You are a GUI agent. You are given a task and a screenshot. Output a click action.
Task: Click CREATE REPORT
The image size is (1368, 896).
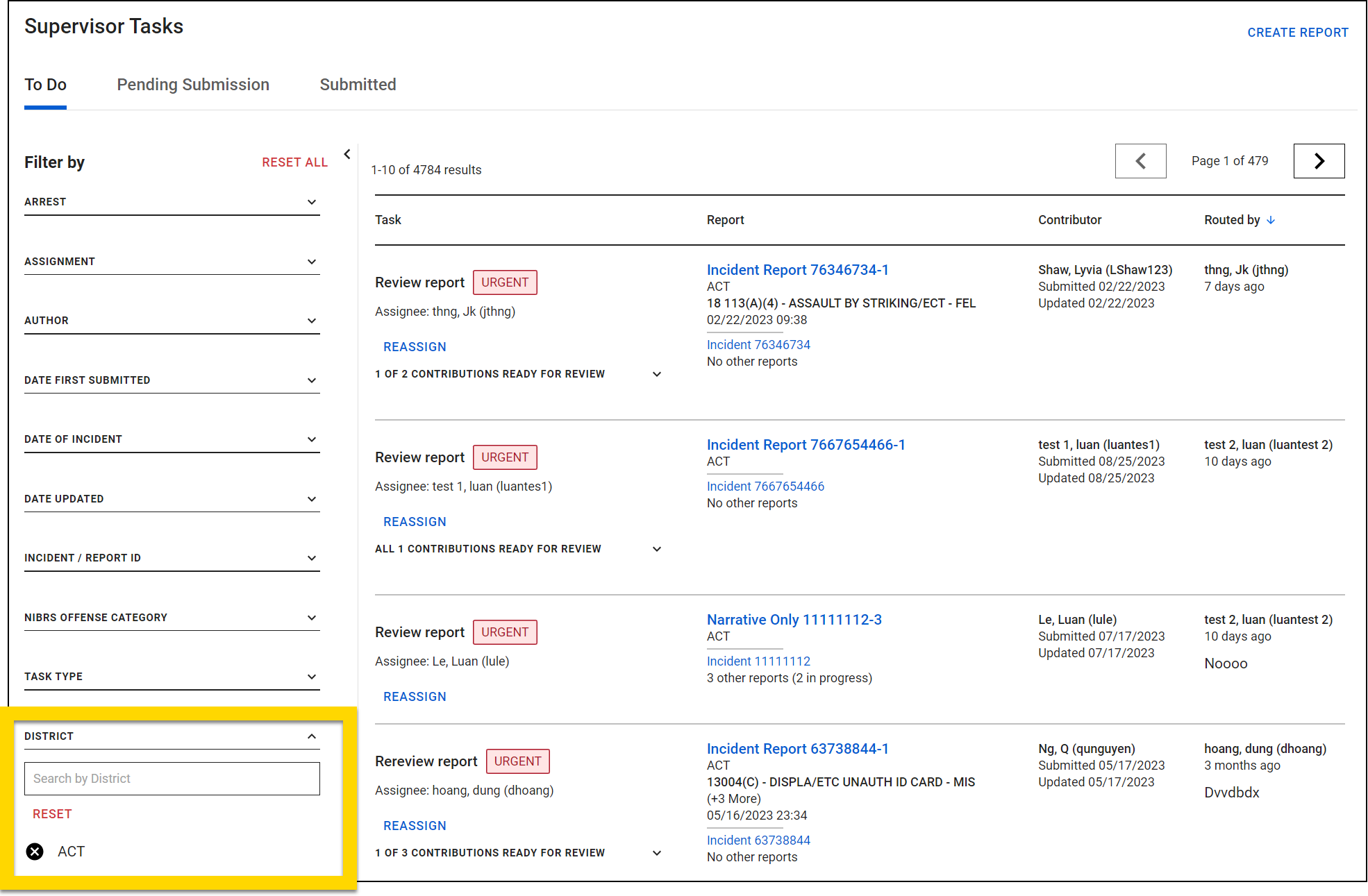tap(1297, 32)
